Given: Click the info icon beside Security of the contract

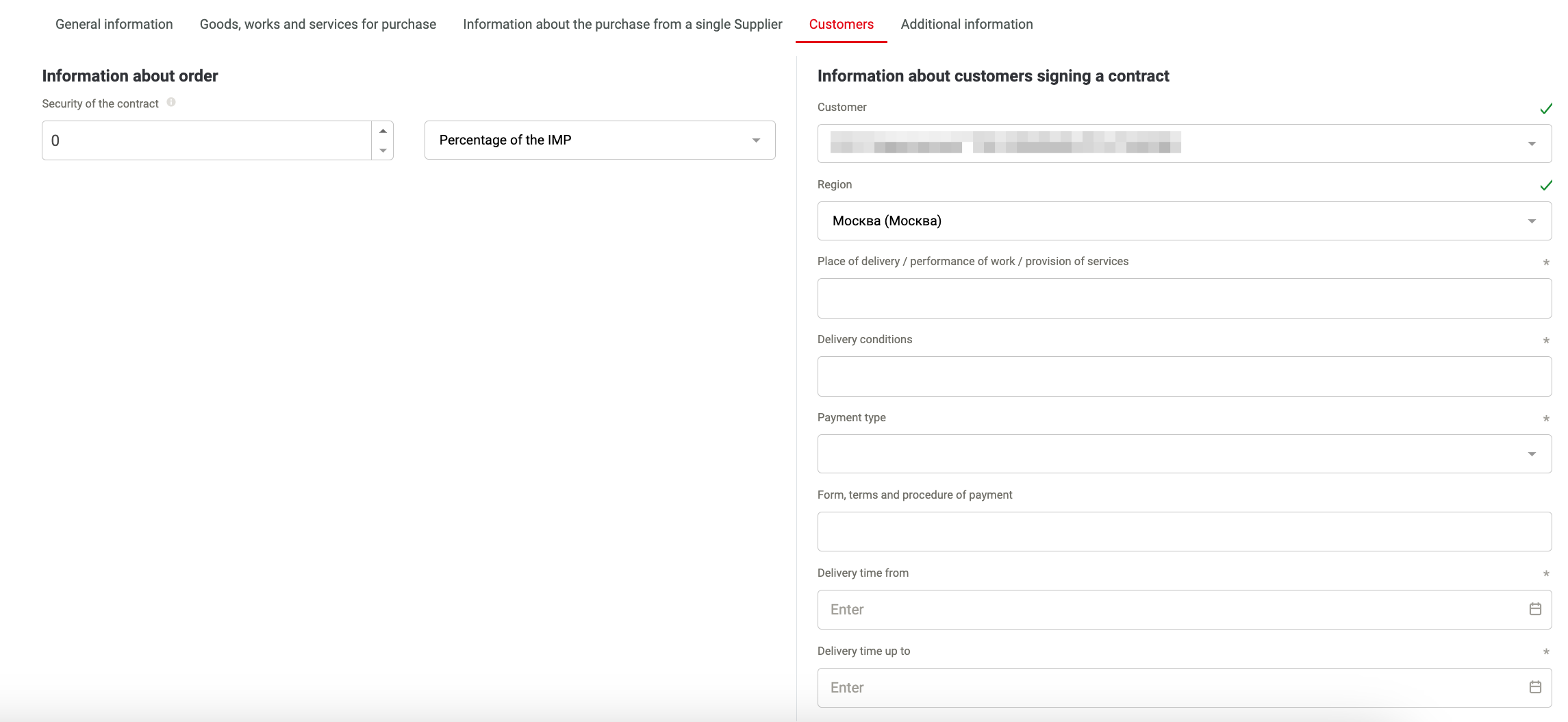Looking at the screenshot, I should [171, 102].
